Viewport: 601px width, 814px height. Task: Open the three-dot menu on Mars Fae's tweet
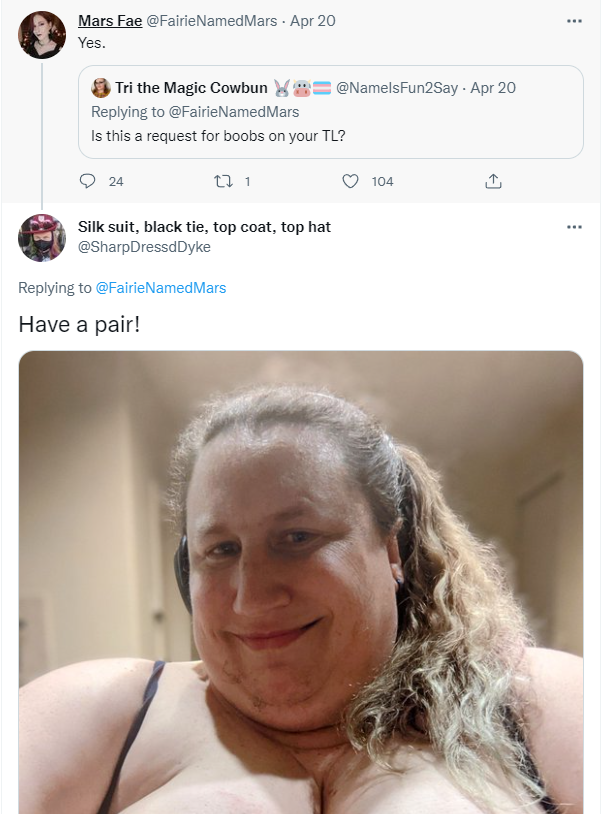[x=574, y=21]
